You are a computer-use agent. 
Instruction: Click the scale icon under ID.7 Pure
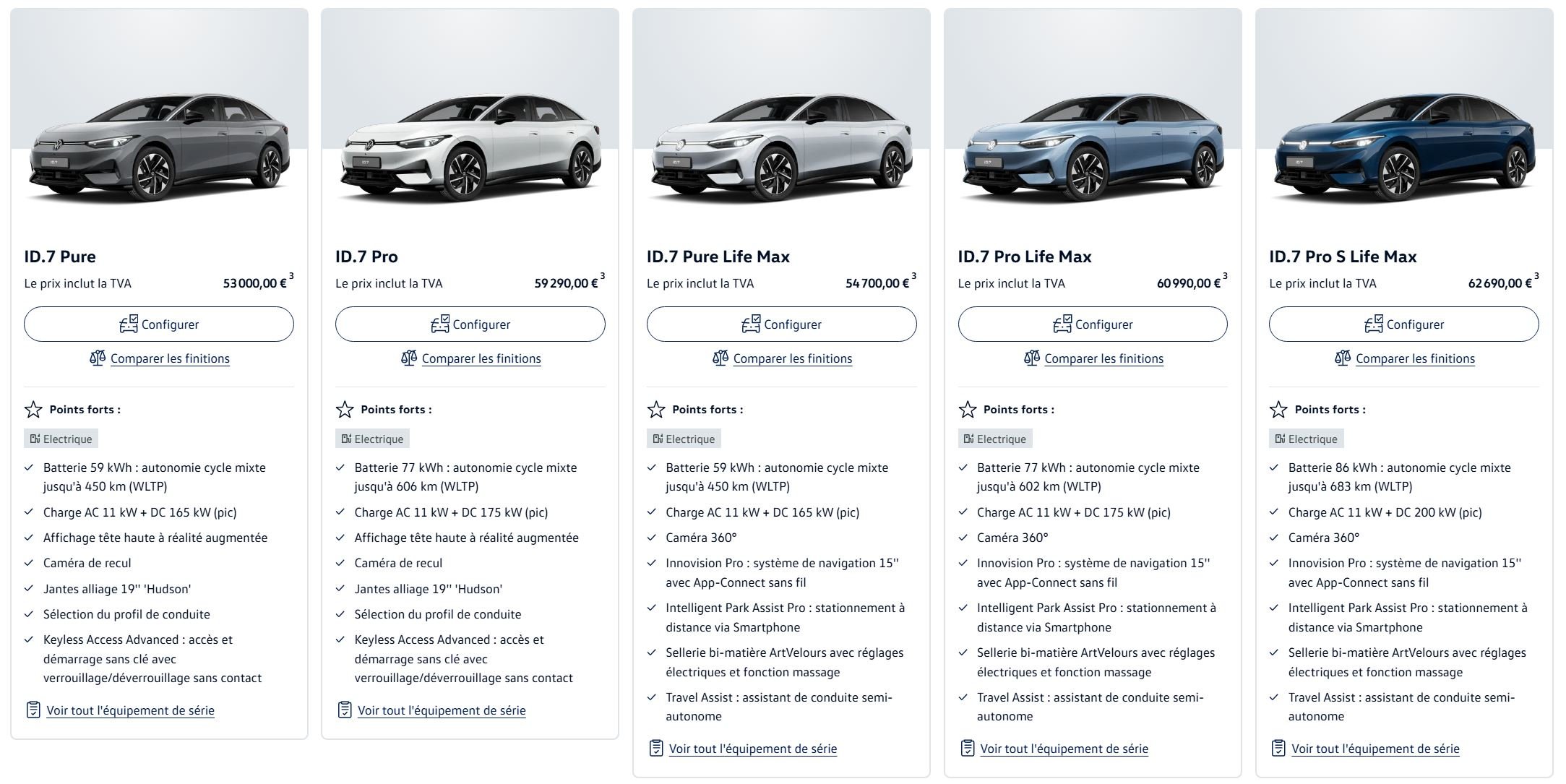tap(98, 358)
